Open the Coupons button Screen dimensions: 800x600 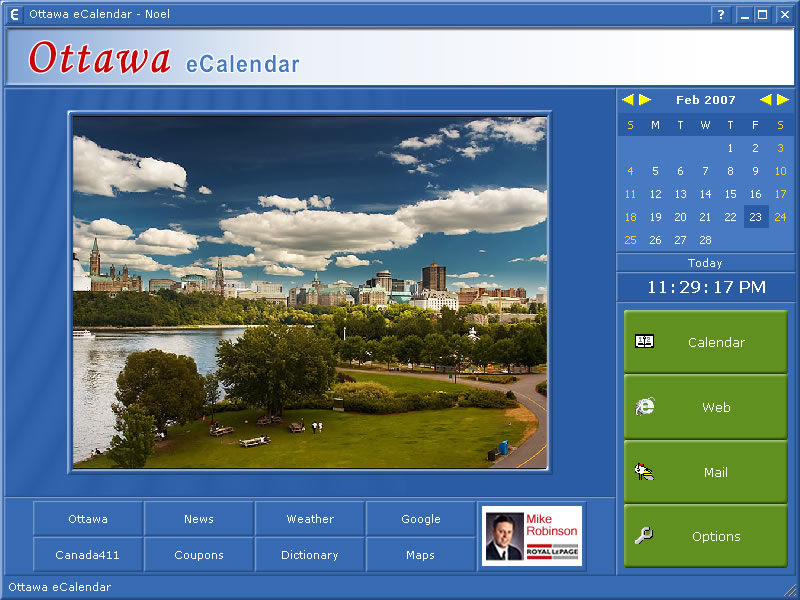click(x=199, y=555)
